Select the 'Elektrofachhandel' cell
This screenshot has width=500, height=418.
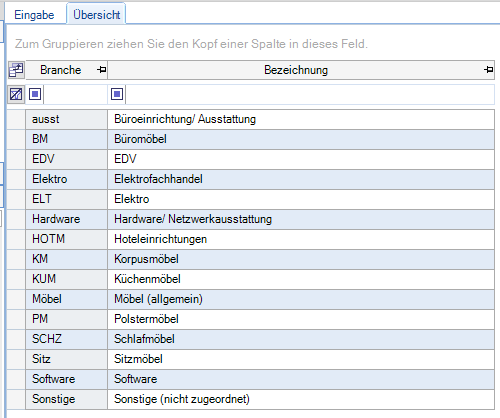click(x=301, y=179)
